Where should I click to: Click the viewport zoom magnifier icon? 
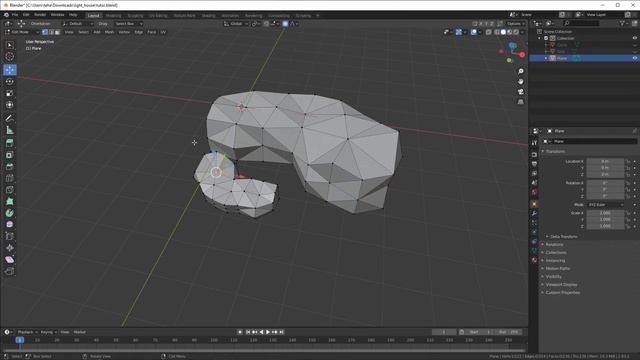521,71
